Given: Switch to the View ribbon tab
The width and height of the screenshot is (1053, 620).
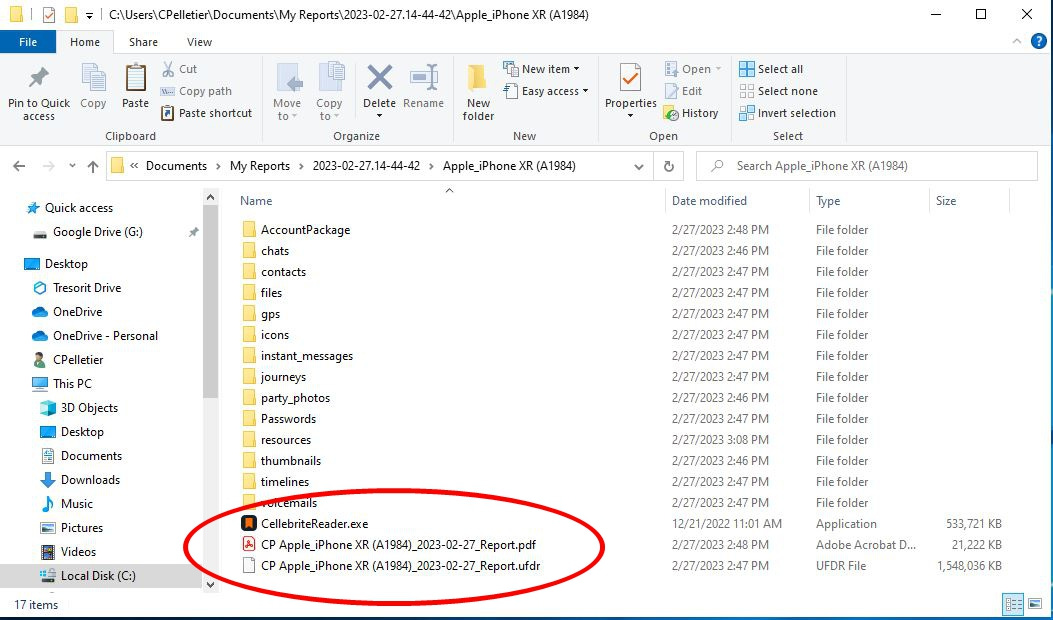Looking at the screenshot, I should (x=199, y=42).
